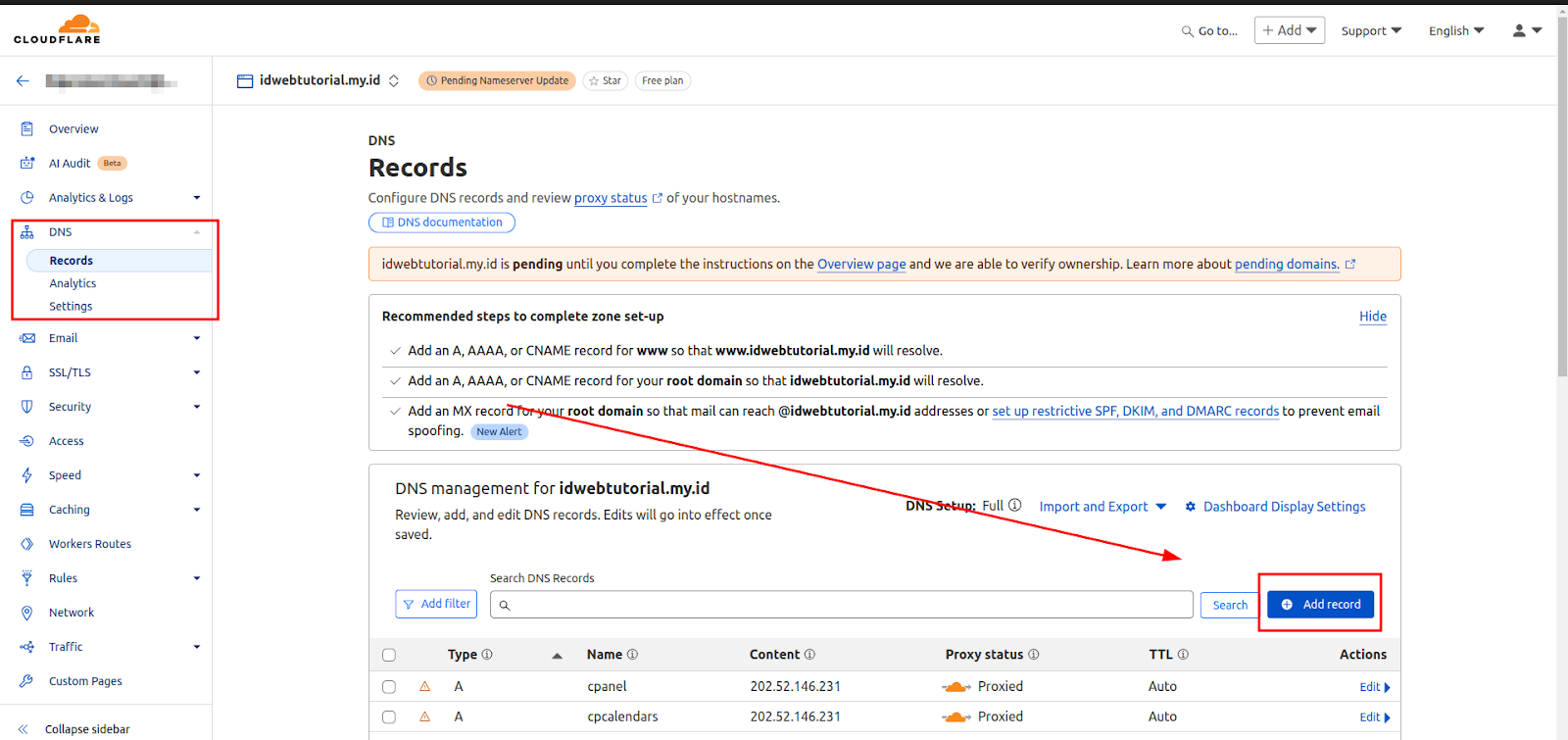
Task: Edit the cpcalendars DNS record
Action: pyautogui.click(x=1375, y=717)
